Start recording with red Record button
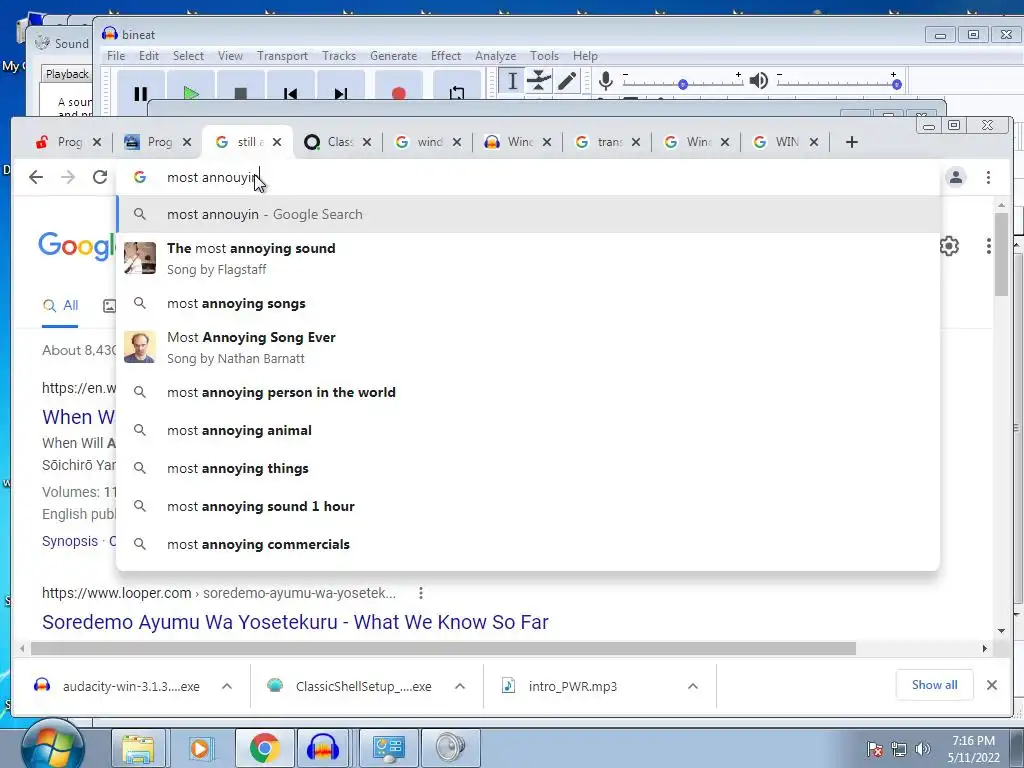1024x768 pixels. pos(398,86)
